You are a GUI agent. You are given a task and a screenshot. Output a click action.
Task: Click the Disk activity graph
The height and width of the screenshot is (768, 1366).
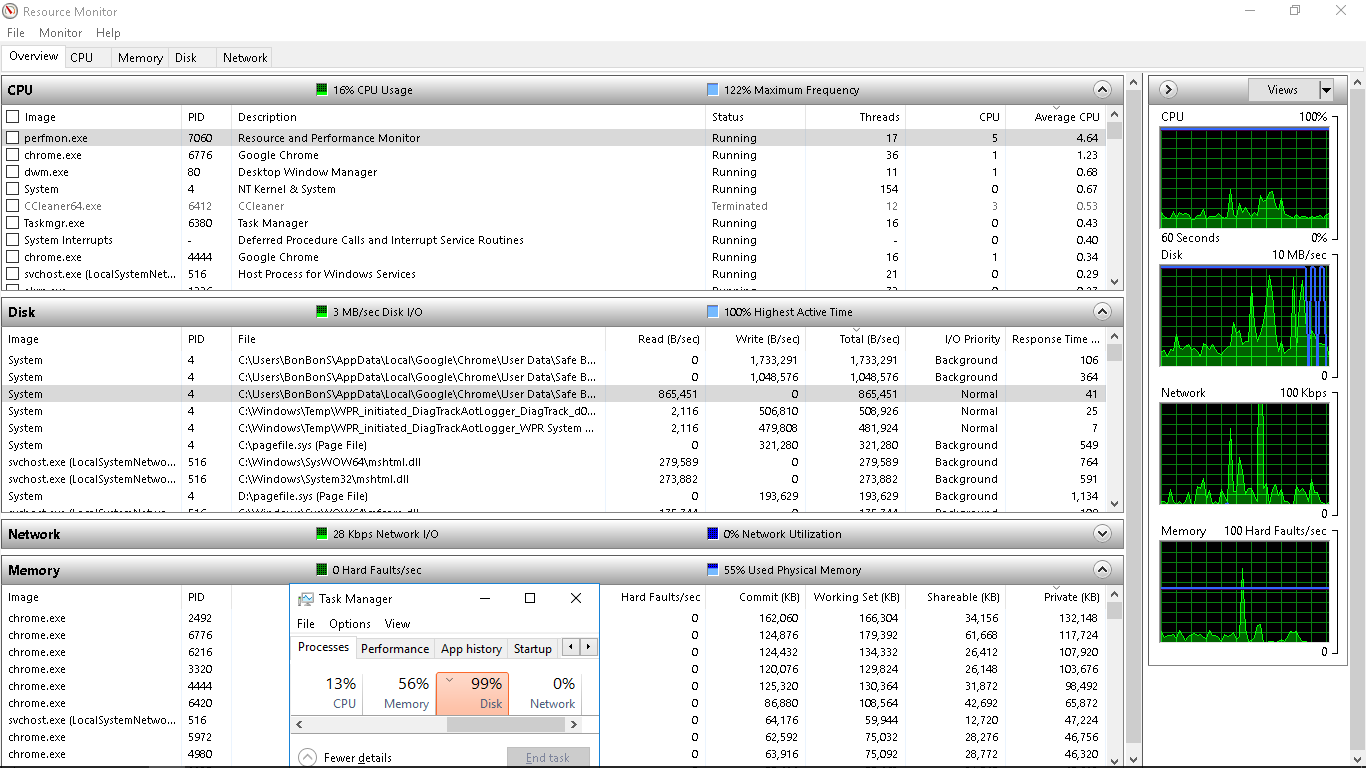click(1245, 315)
